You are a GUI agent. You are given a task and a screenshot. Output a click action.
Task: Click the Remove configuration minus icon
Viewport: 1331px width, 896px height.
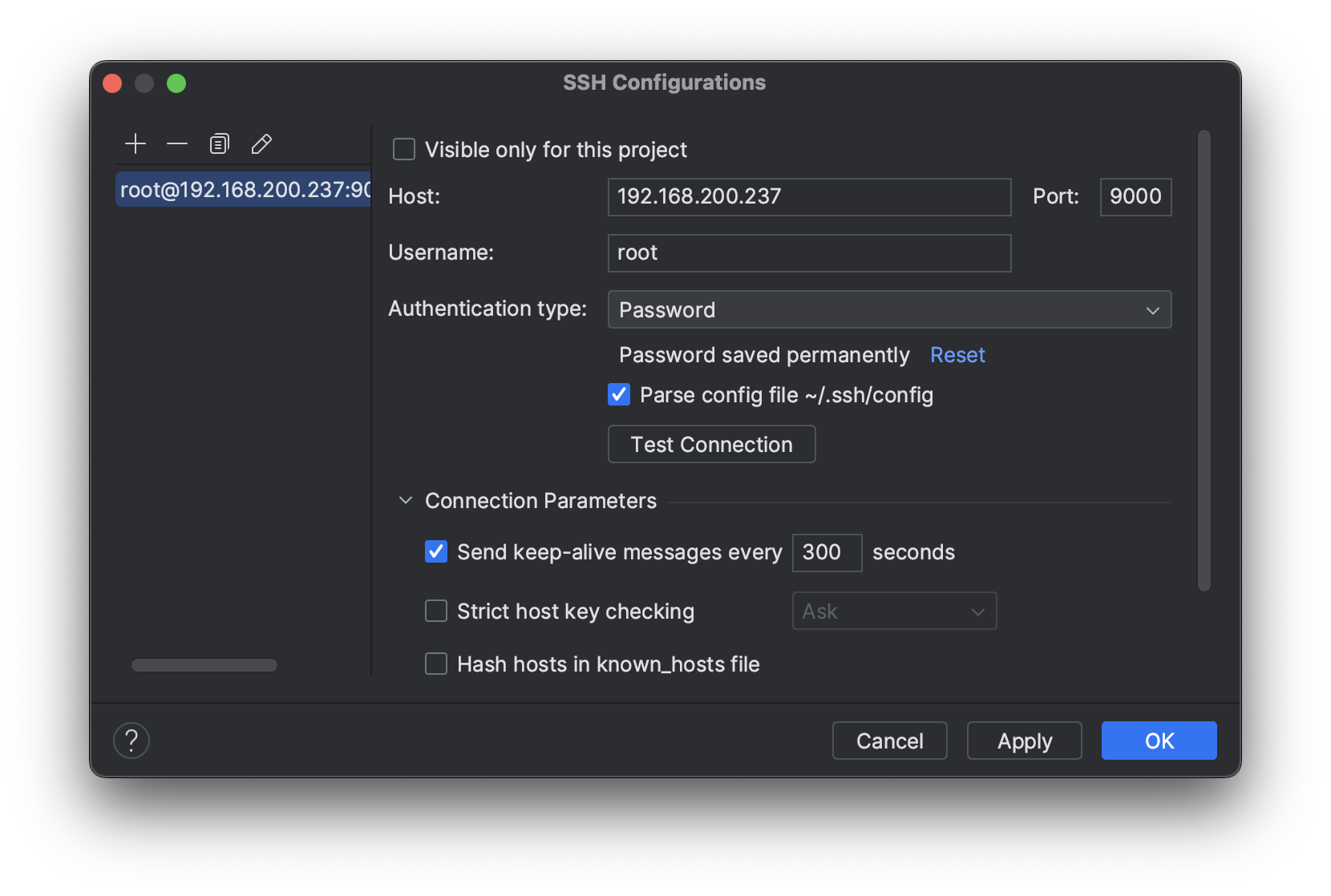point(177,144)
